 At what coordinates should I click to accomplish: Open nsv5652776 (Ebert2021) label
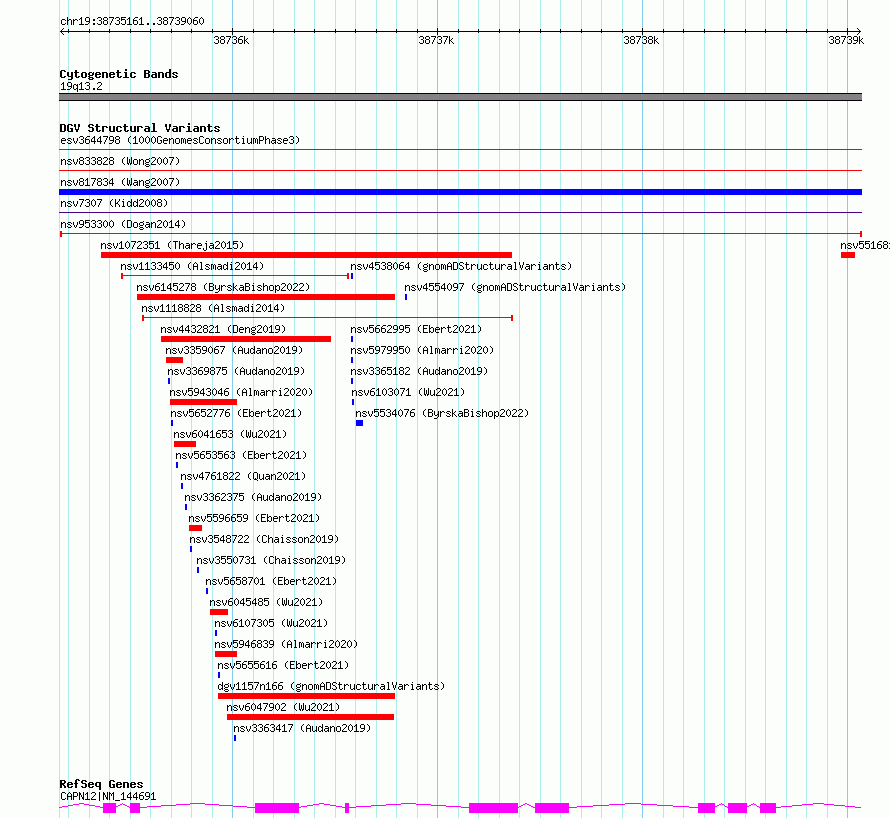[236, 413]
